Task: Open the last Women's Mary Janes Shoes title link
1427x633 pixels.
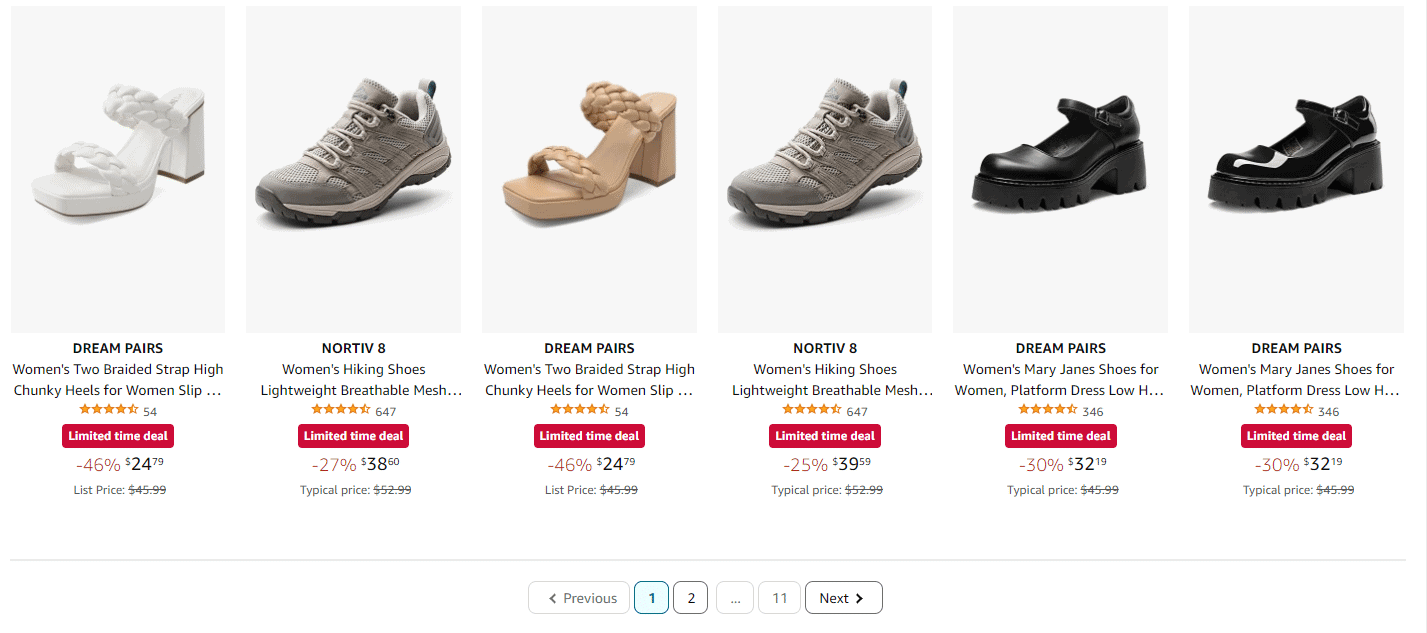Action: (x=1296, y=380)
